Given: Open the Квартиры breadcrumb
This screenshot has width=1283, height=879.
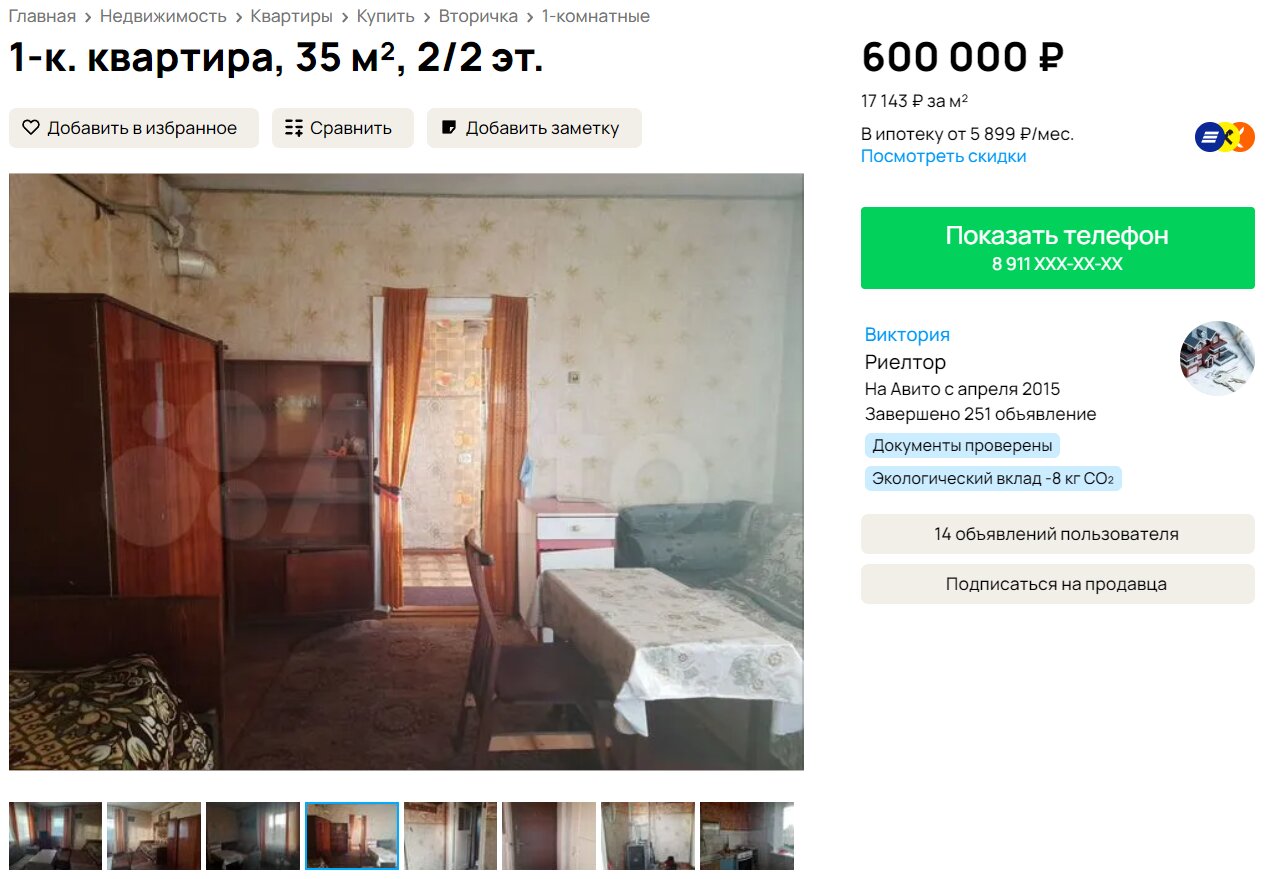Looking at the screenshot, I should pyautogui.click(x=292, y=16).
